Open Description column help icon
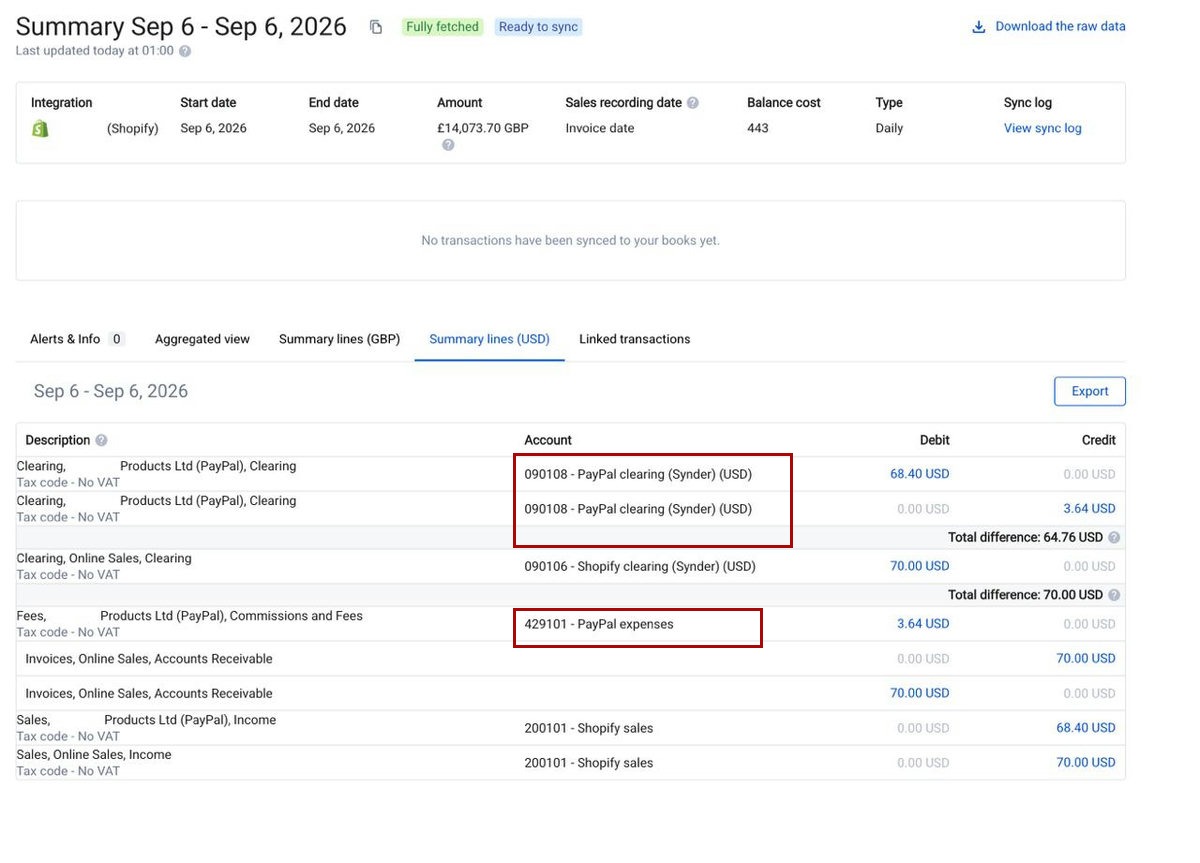Viewport: 1200px width, 863px height. 101,440
